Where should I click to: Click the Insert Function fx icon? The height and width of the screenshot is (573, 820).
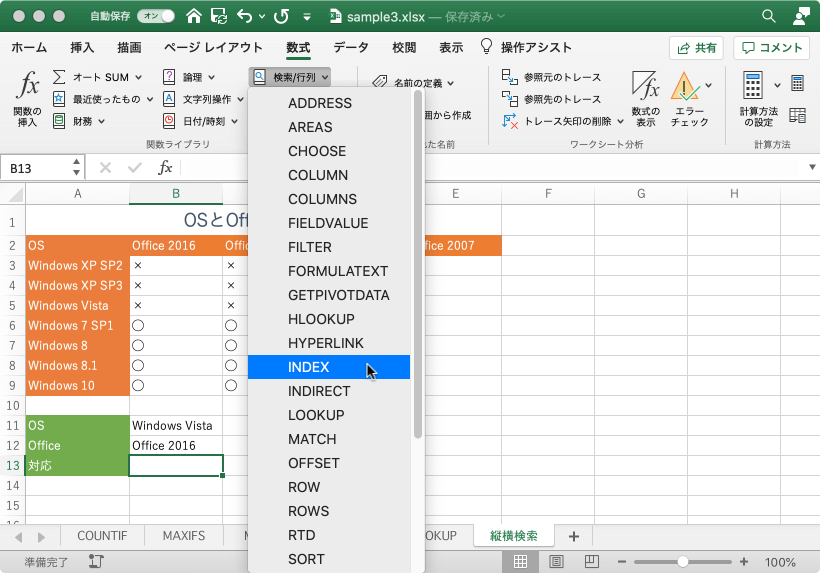pyautogui.click(x=27, y=86)
